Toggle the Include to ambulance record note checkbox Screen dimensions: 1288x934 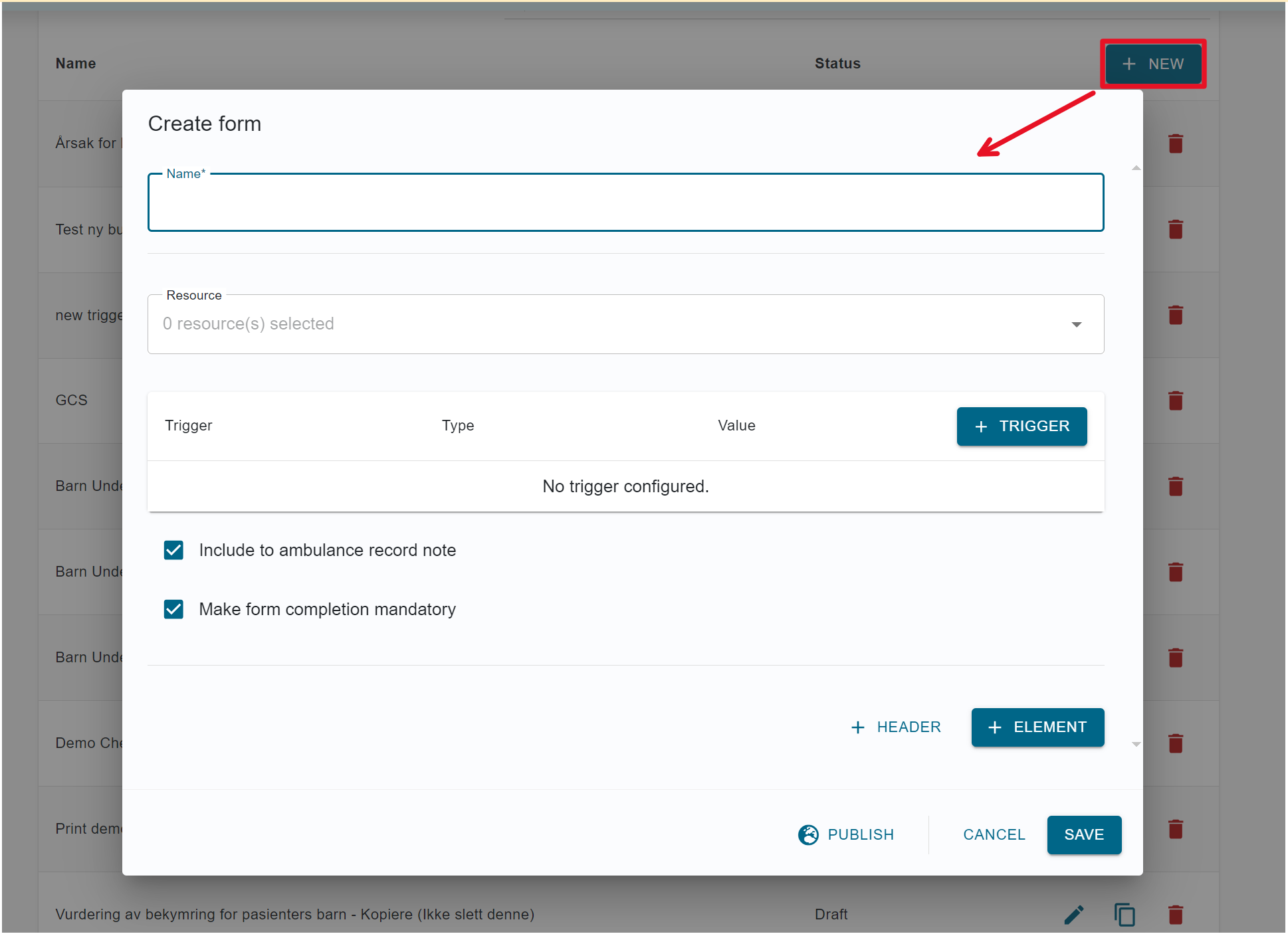pos(174,551)
